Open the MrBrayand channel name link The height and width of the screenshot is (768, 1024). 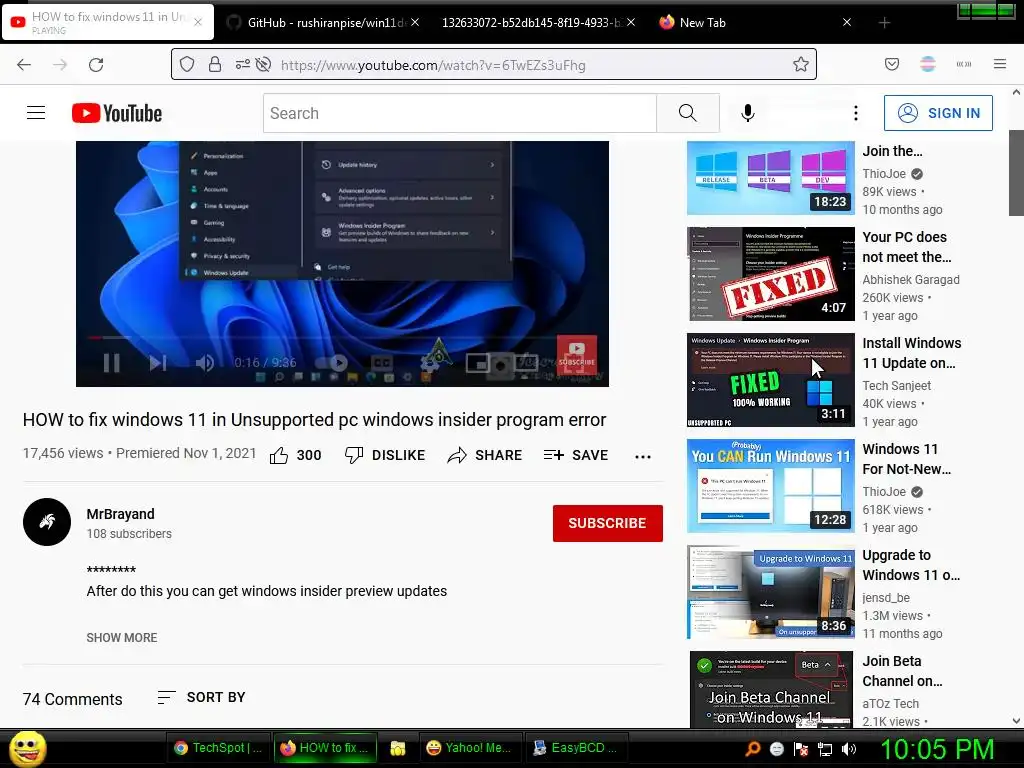coord(121,514)
